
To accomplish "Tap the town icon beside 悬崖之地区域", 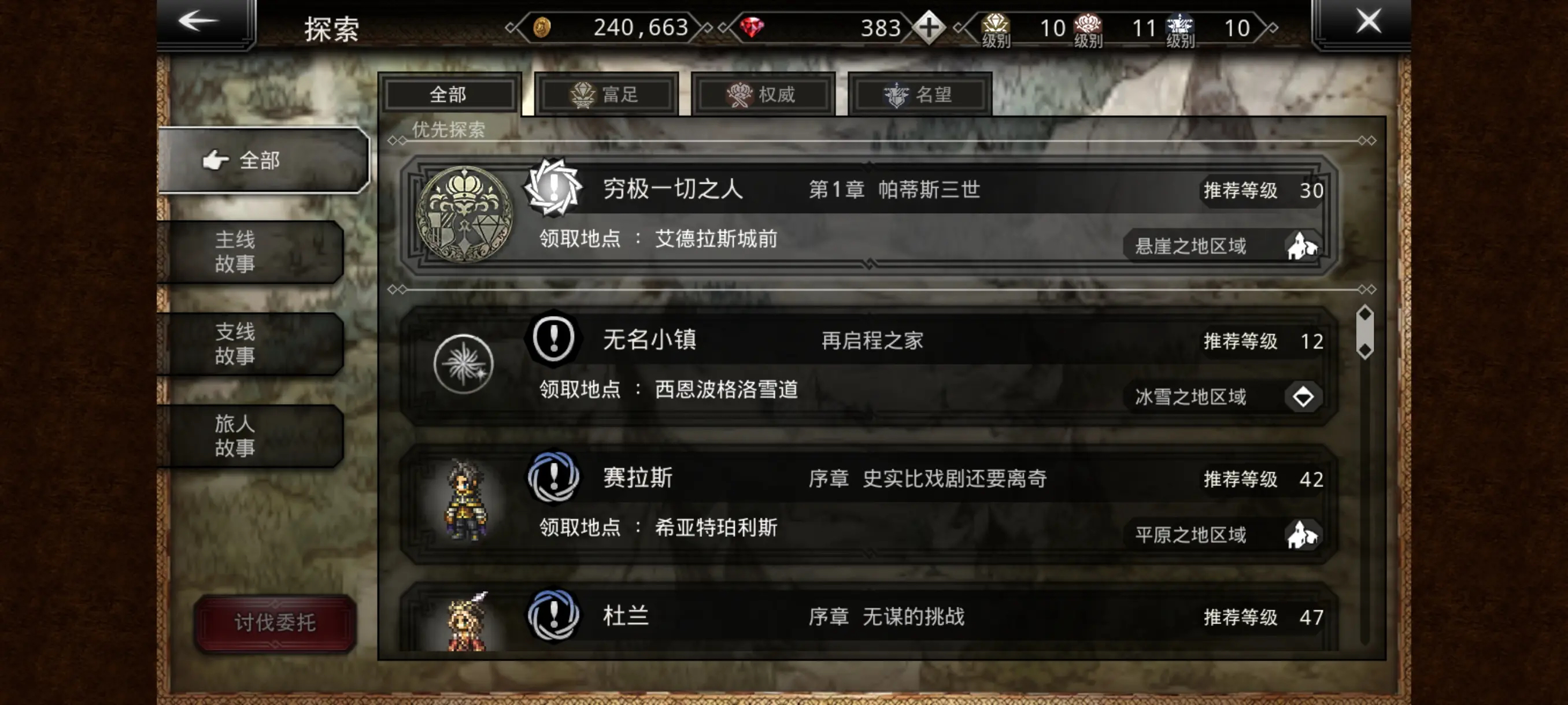I will click(x=1302, y=246).
